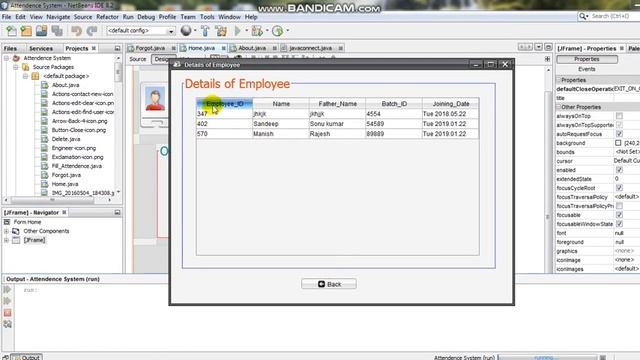The image size is (640, 360).
Task: Toggle the focusableWindowState checkbox
Action: (619, 224)
